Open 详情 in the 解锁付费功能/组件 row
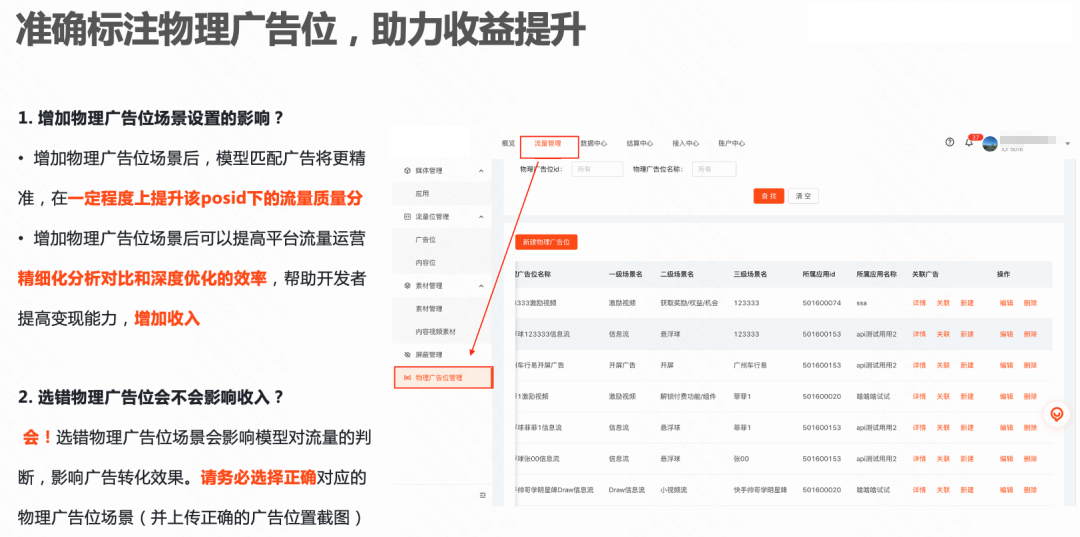Screen dimensions: 1080x537 (x=919, y=397)
